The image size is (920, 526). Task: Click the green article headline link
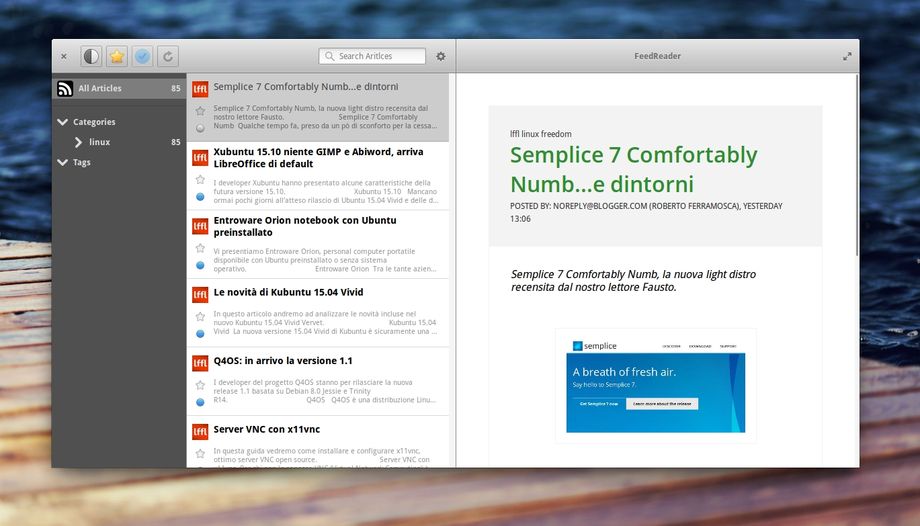click(x=633, y=169)
